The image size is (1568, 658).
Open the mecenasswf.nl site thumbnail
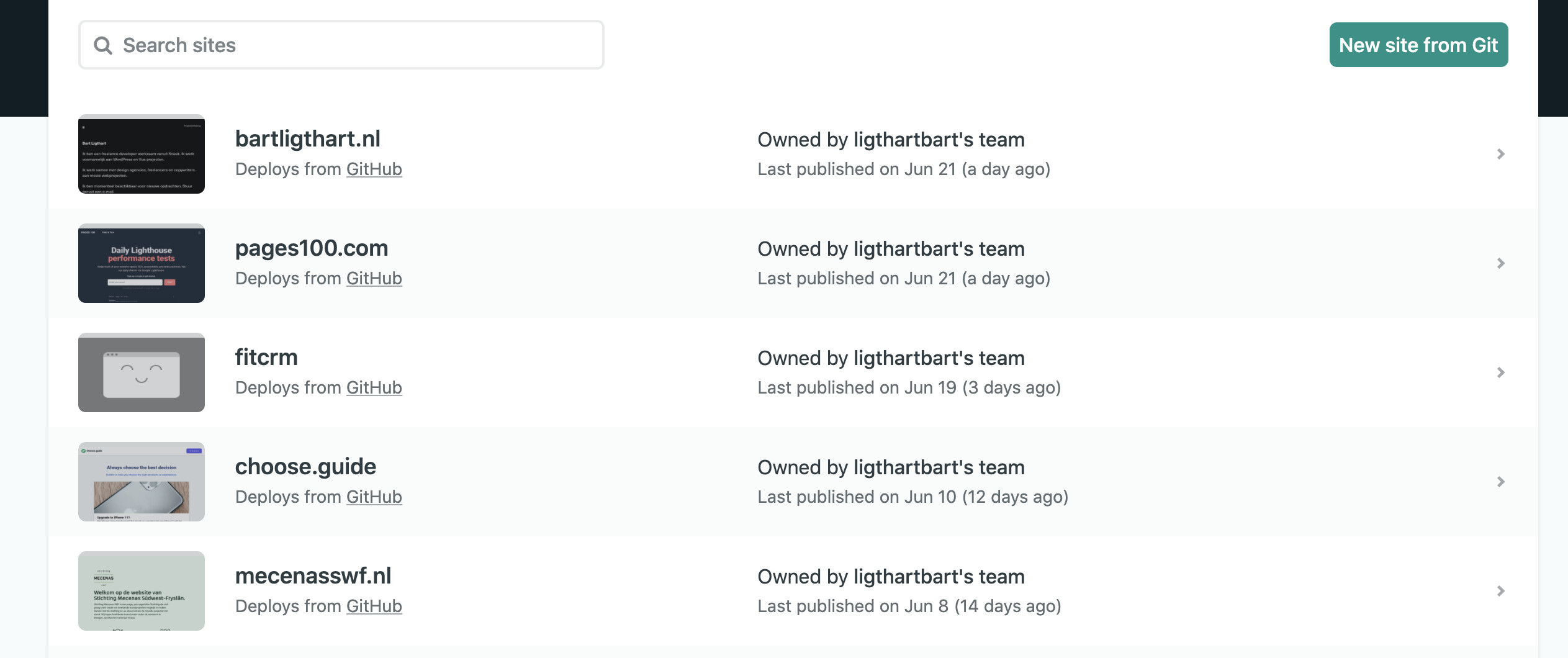pos(142,591)
